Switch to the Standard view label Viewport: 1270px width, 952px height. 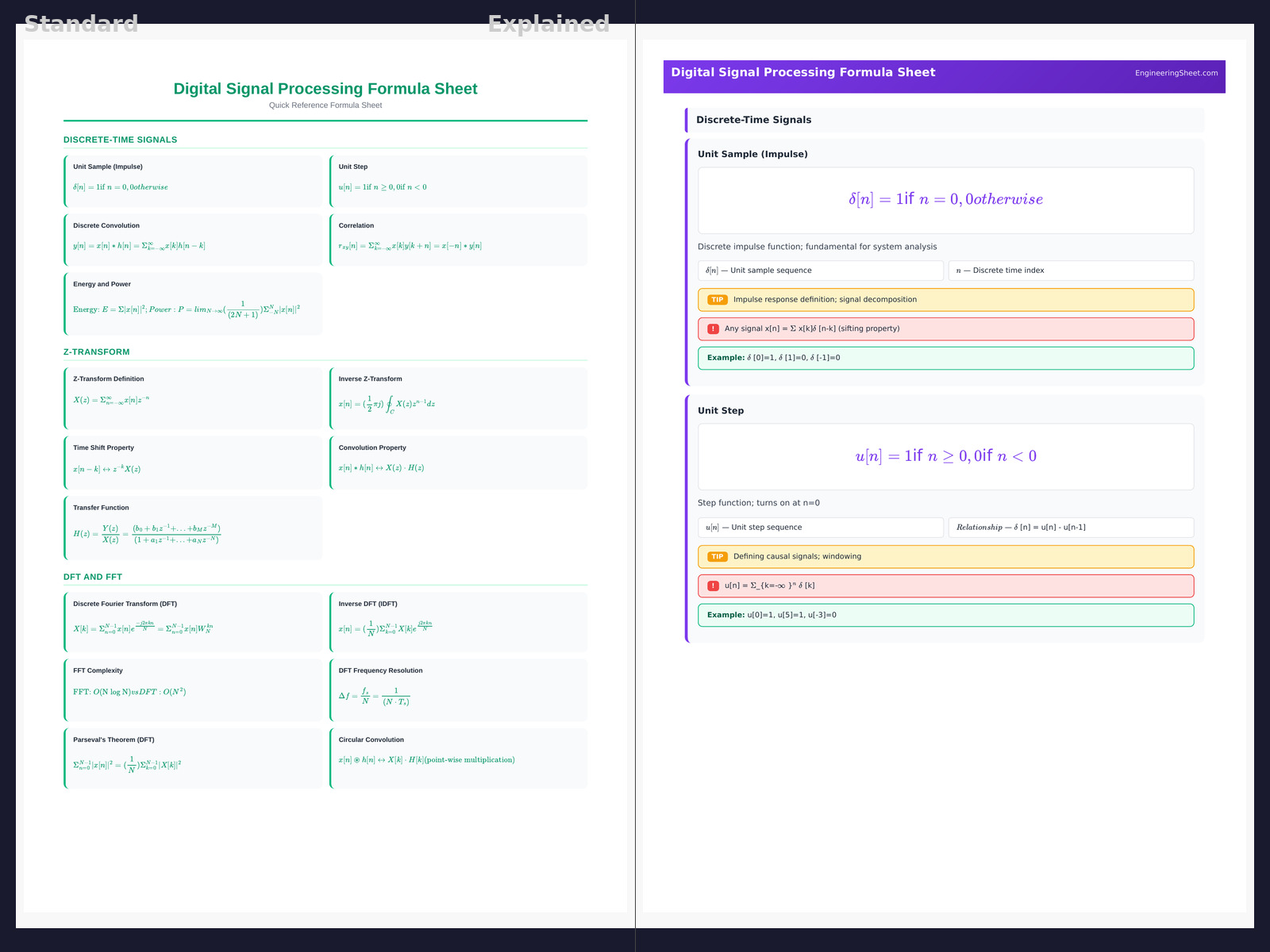click(x=81, y=24)
